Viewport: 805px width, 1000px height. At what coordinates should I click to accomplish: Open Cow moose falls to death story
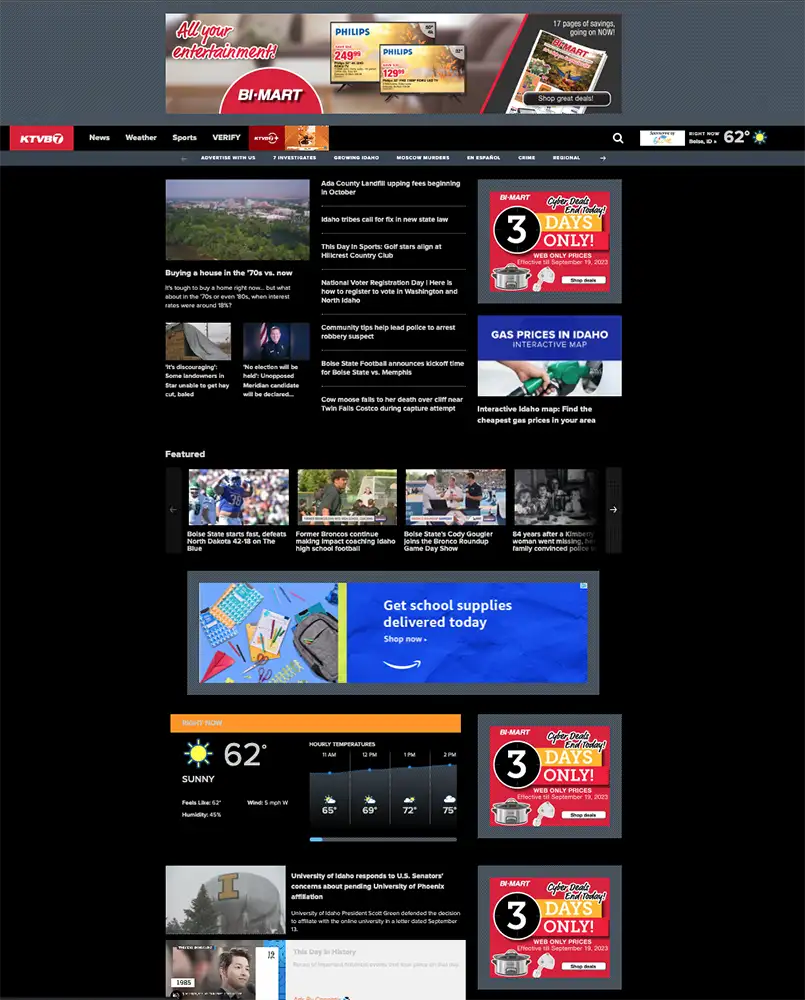(392, 404)
